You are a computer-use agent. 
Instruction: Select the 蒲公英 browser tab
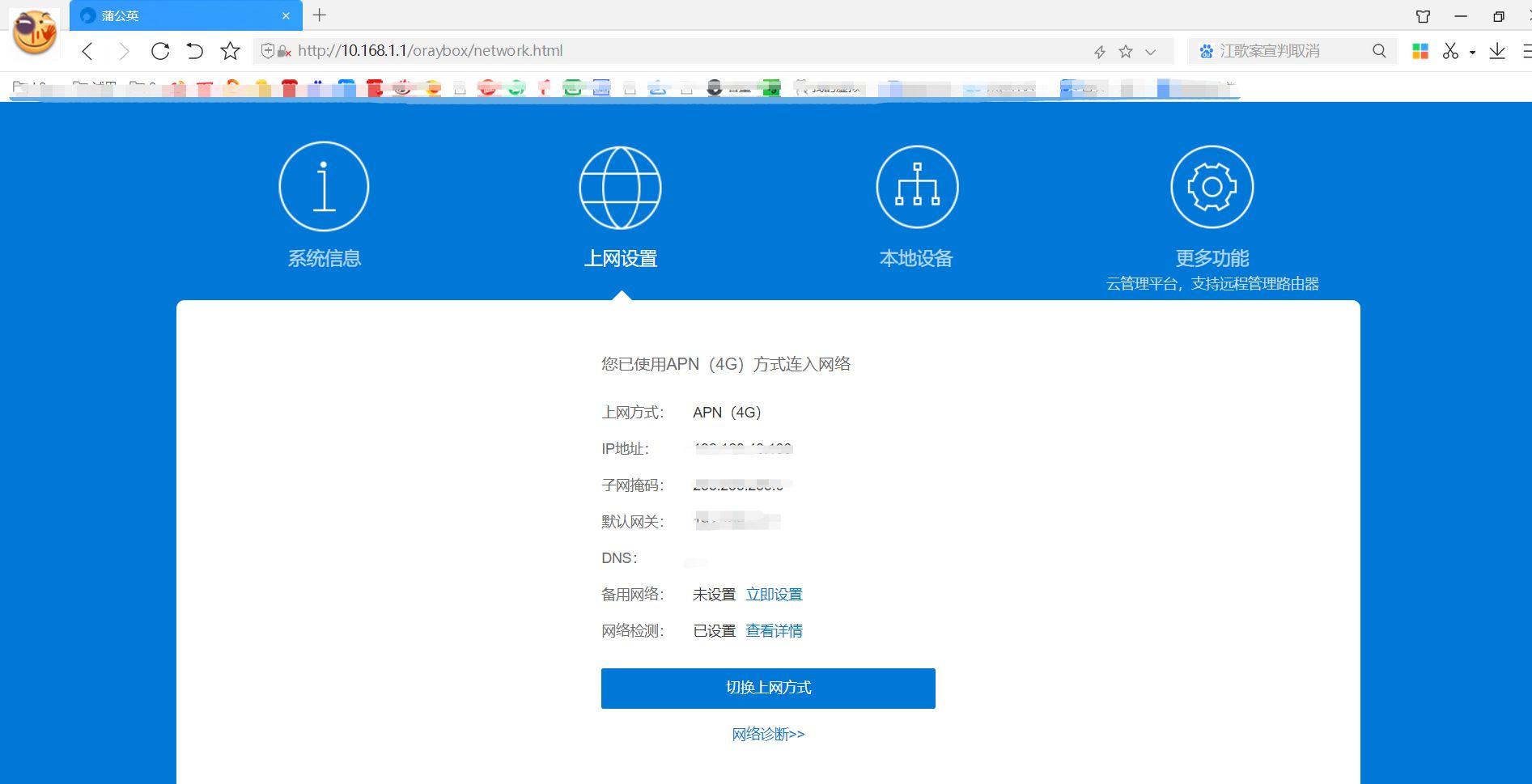click(186, 15)
